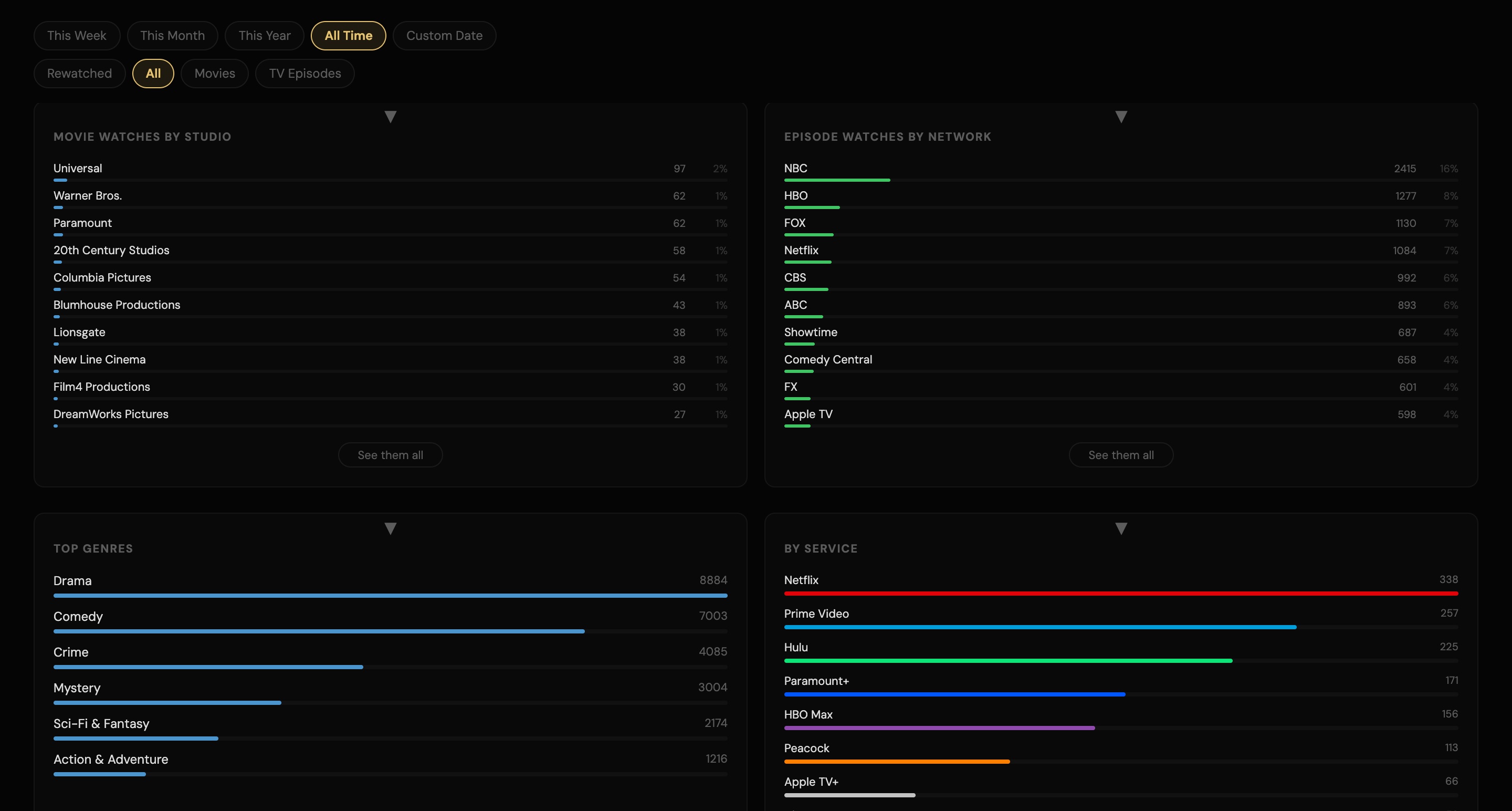Click the Film4 Productions studio row
The height and width of the screenshot is (811, 1512).
390,389
